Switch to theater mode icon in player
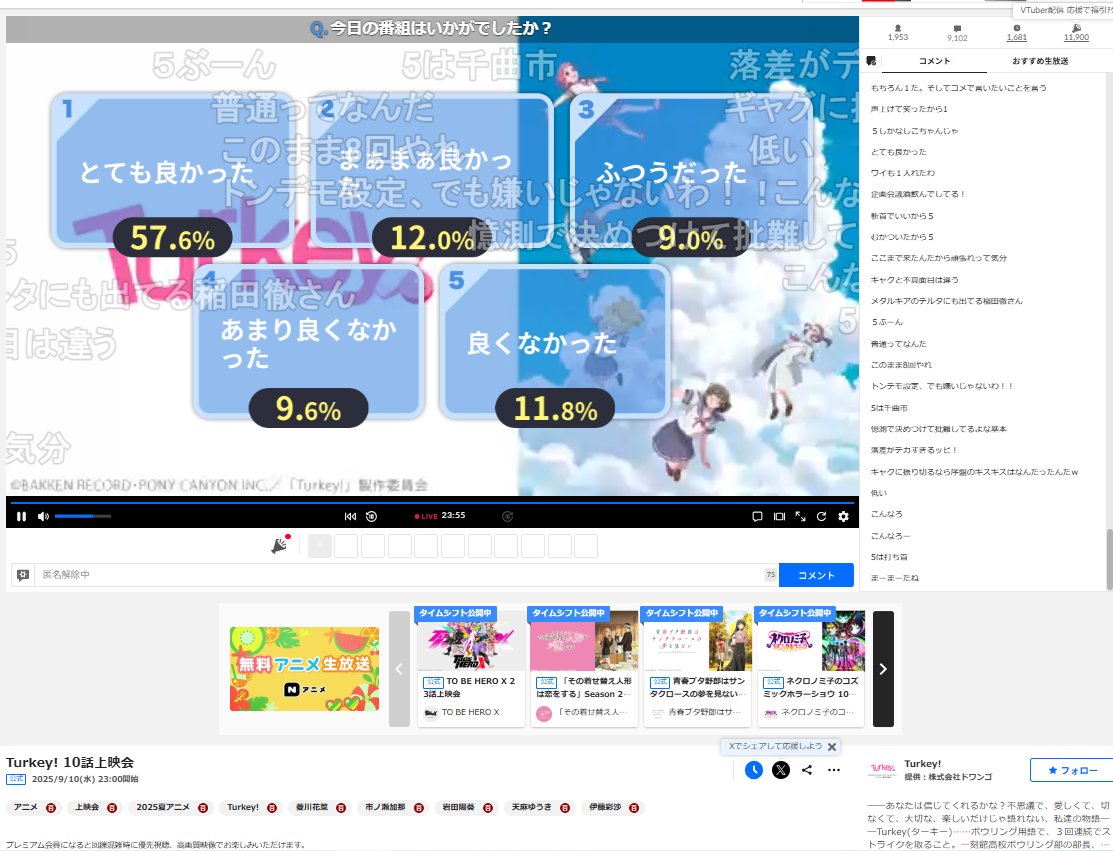This screenshot has height=851, width=1113. pyautogui.click(x=779, y=517)
